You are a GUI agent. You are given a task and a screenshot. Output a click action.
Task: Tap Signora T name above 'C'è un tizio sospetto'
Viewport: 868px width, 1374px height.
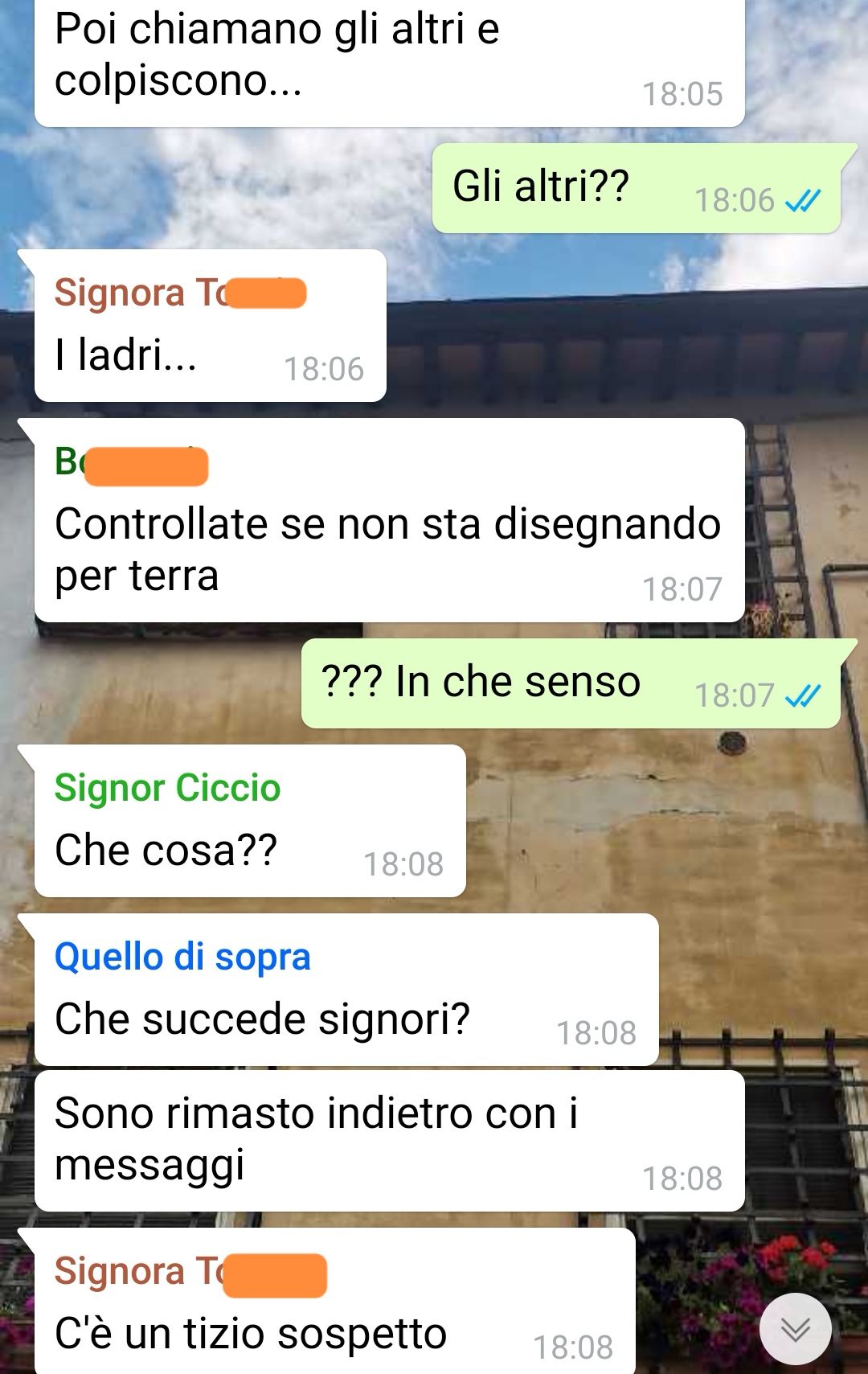point(190,1272)
